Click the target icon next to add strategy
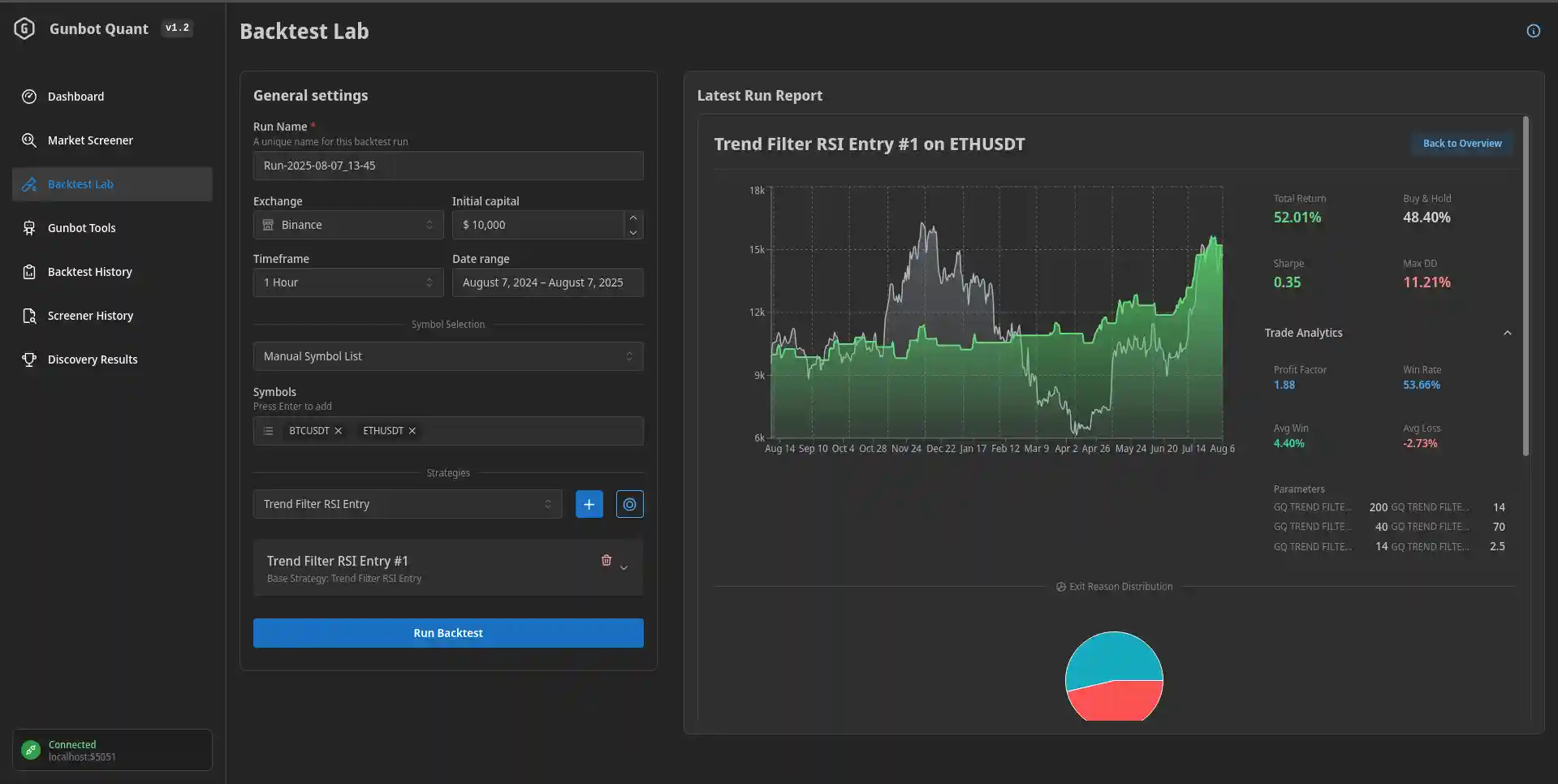Image resolution: width=1558 pixels, height=784 pixels. tap(629, 504)
